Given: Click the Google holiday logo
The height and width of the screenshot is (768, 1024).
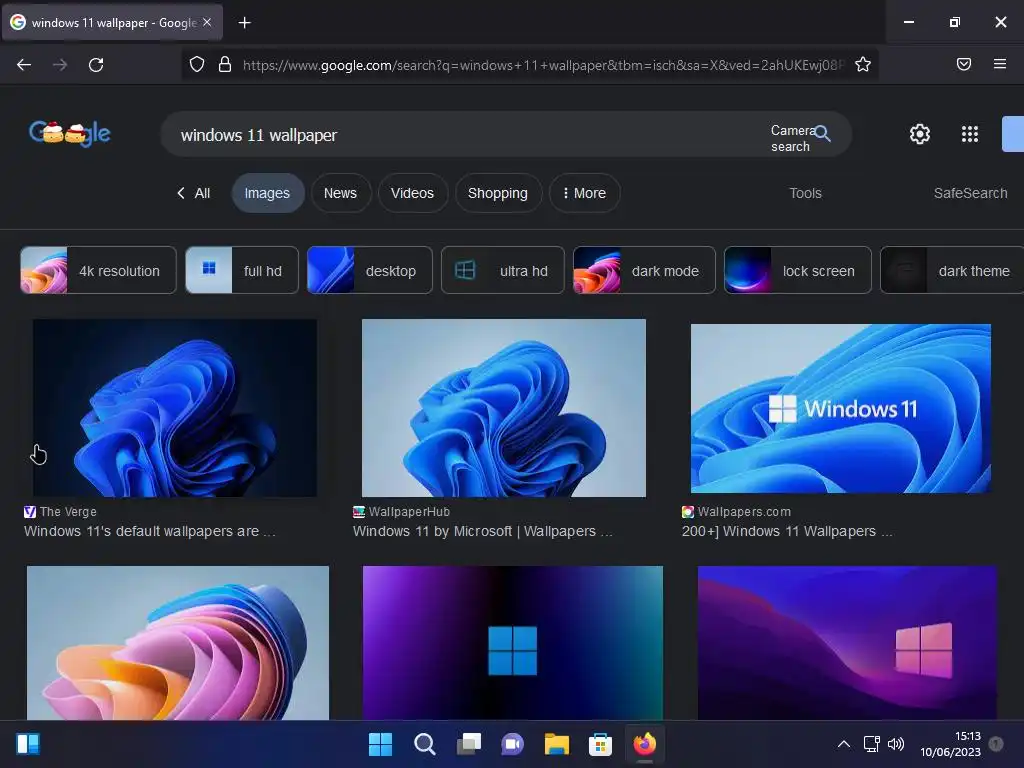Looking at the screenshot, I should point(70,134).
